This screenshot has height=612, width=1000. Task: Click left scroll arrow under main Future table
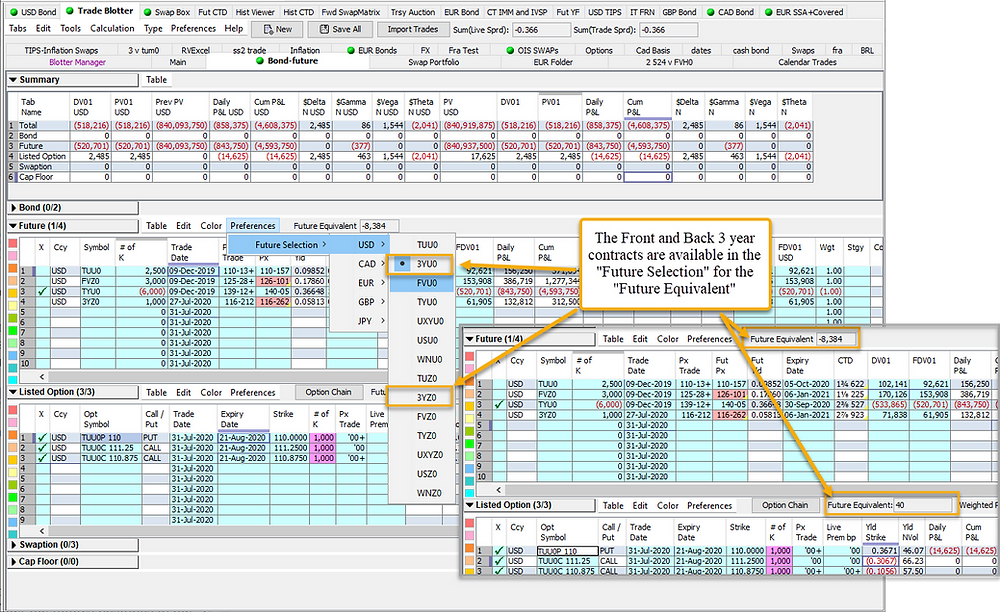point(42,377)
